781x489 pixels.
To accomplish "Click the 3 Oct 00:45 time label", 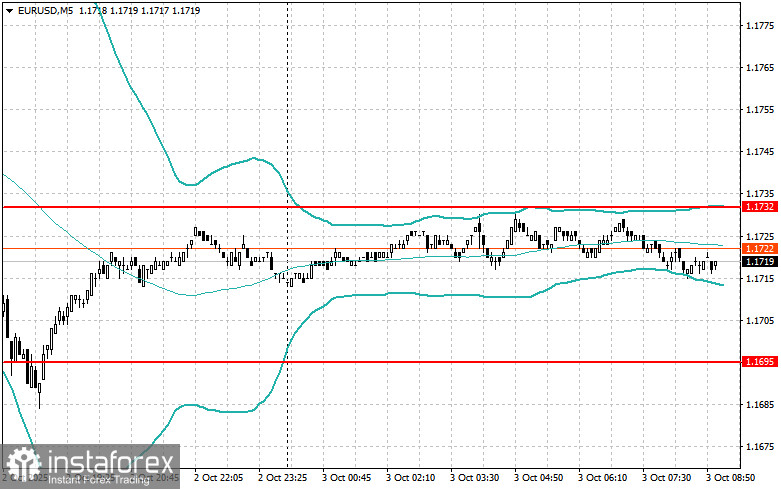I will 346,478.
